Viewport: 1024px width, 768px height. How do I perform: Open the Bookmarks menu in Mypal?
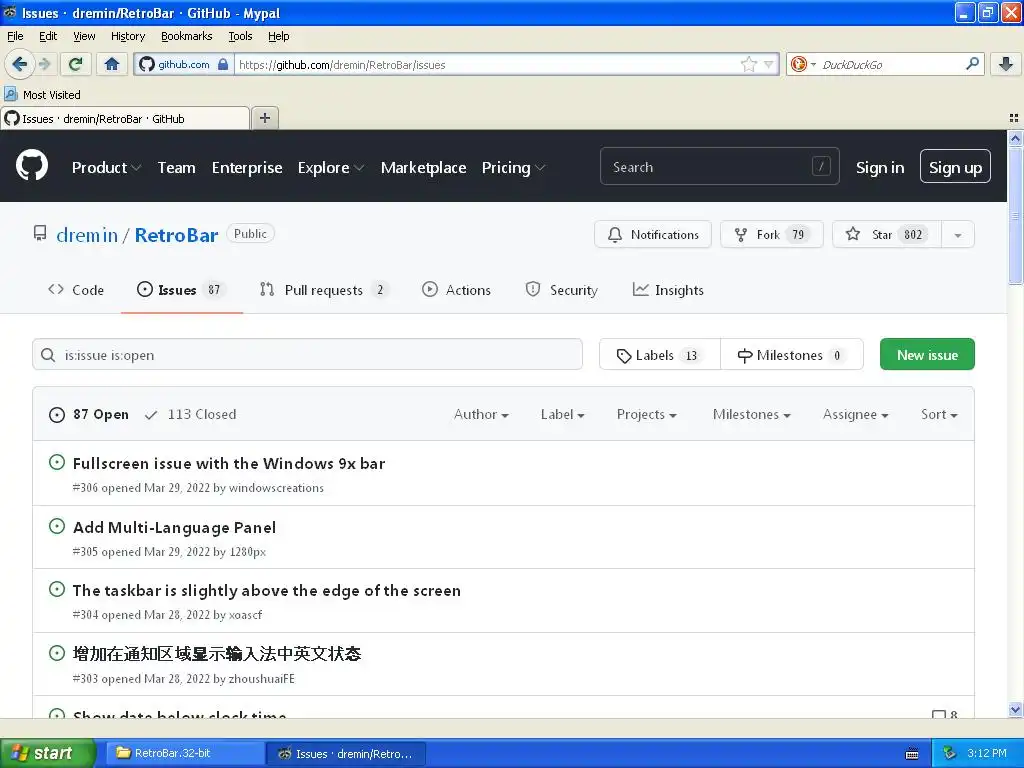(187, 36)
